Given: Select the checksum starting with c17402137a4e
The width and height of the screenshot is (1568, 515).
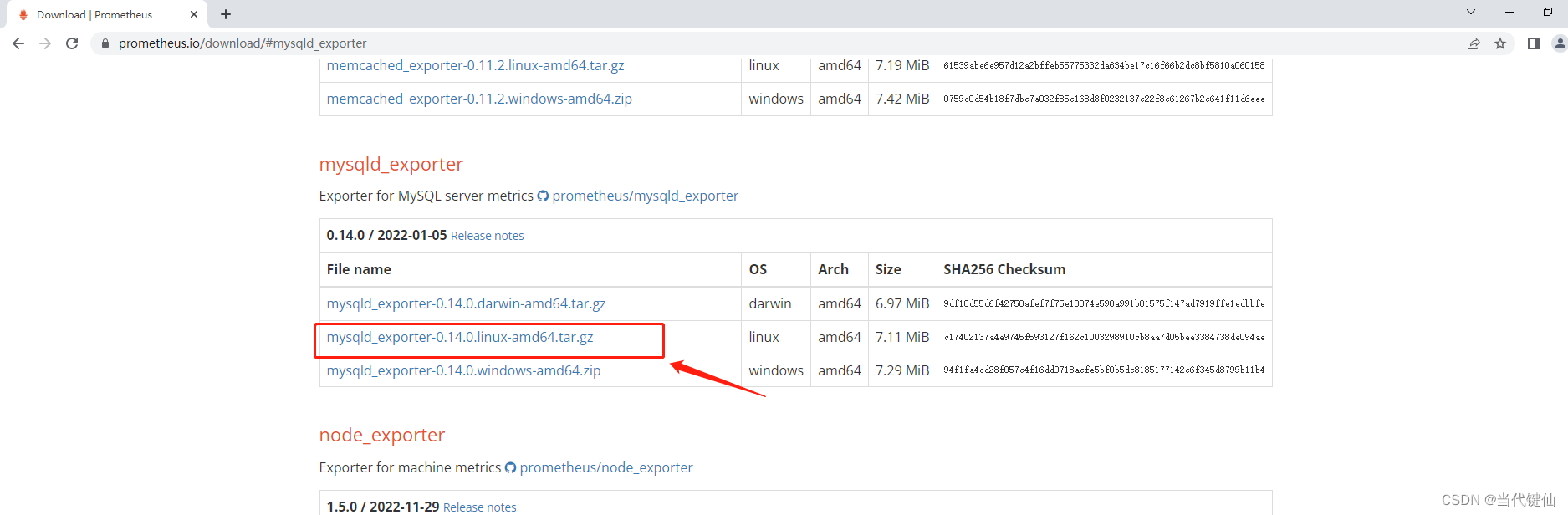Looking at the screenshot, I should click(x=1104, y=337).
